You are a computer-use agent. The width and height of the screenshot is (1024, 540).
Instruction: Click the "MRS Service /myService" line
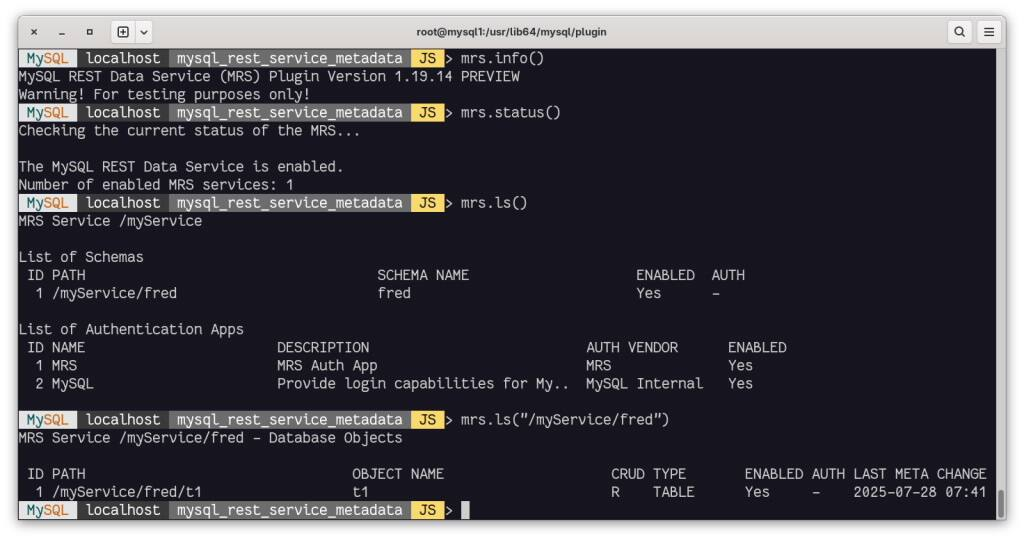(110, 221)
